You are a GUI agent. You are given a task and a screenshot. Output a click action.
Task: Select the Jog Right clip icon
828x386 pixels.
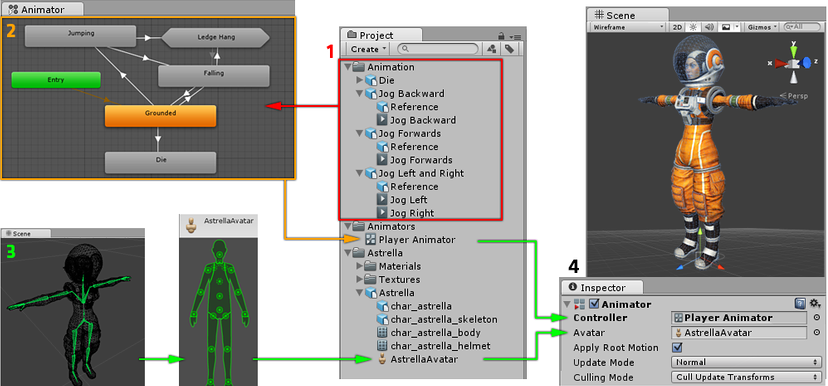tap(382, 213)
